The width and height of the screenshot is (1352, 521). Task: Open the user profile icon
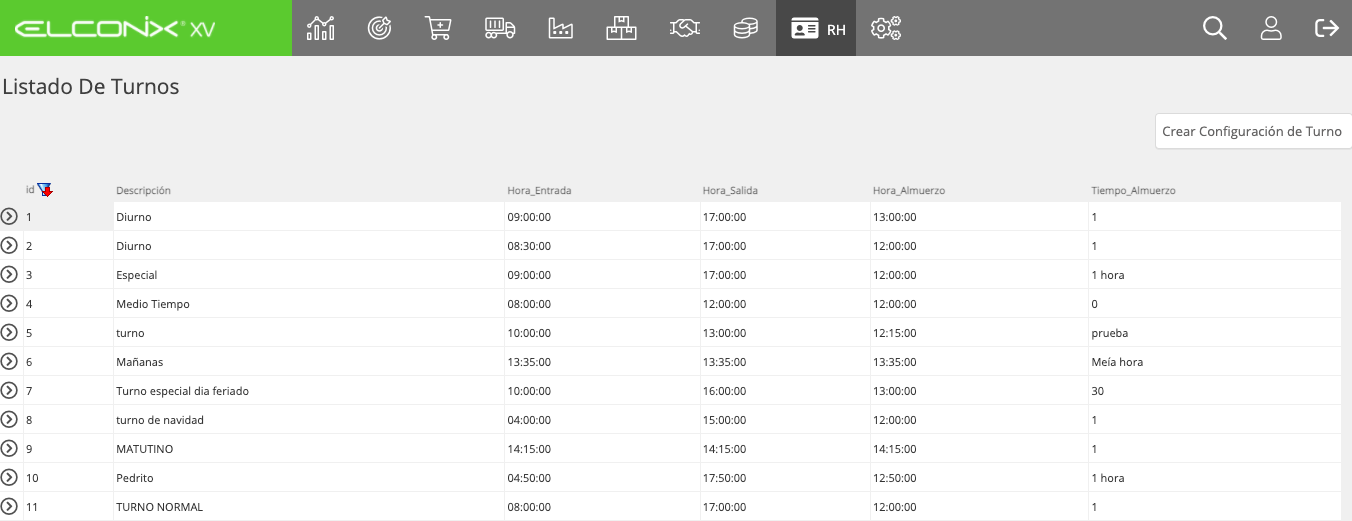(x=1271, y=28)
